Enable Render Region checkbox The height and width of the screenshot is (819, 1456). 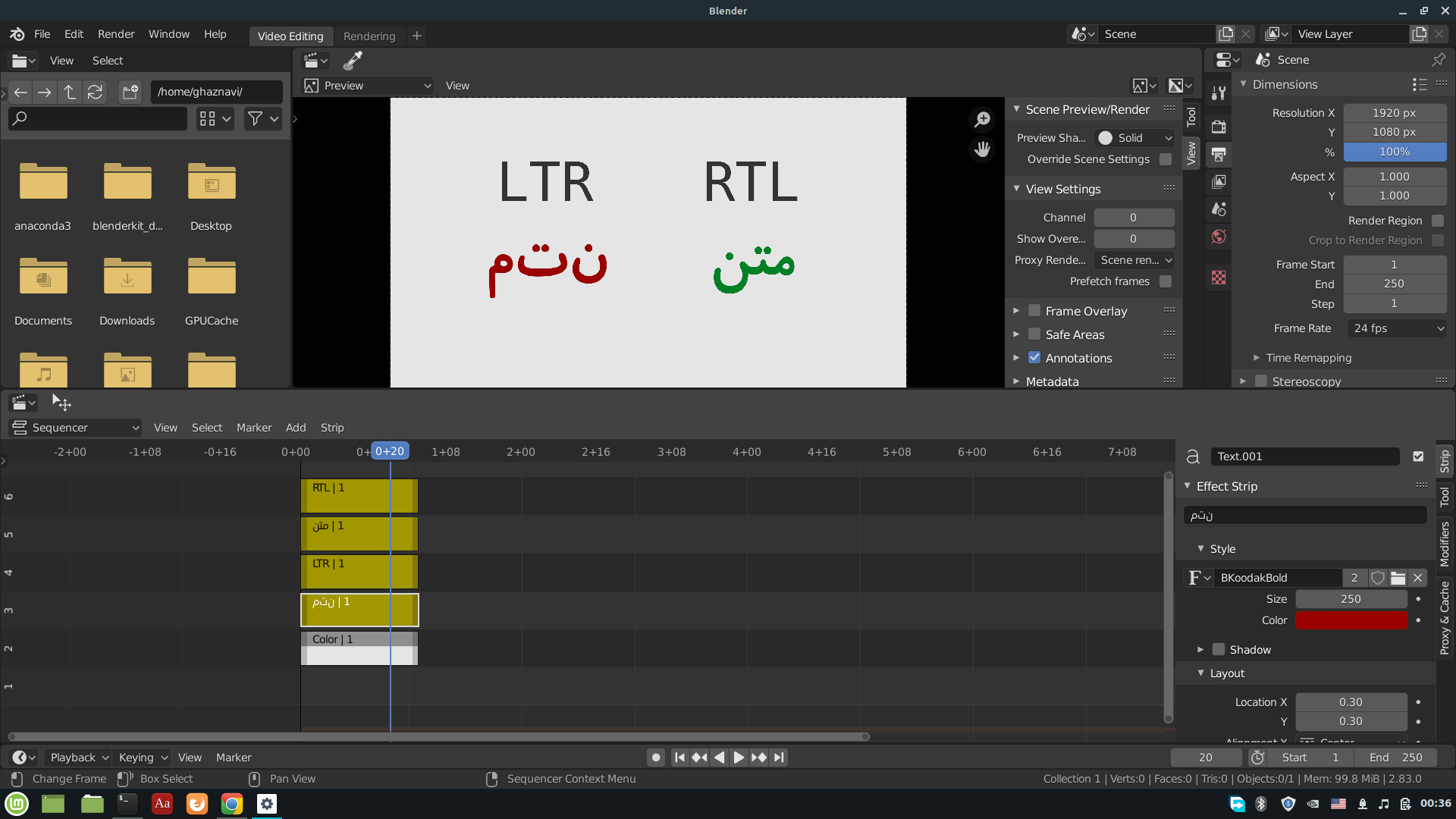[1438, 221]
